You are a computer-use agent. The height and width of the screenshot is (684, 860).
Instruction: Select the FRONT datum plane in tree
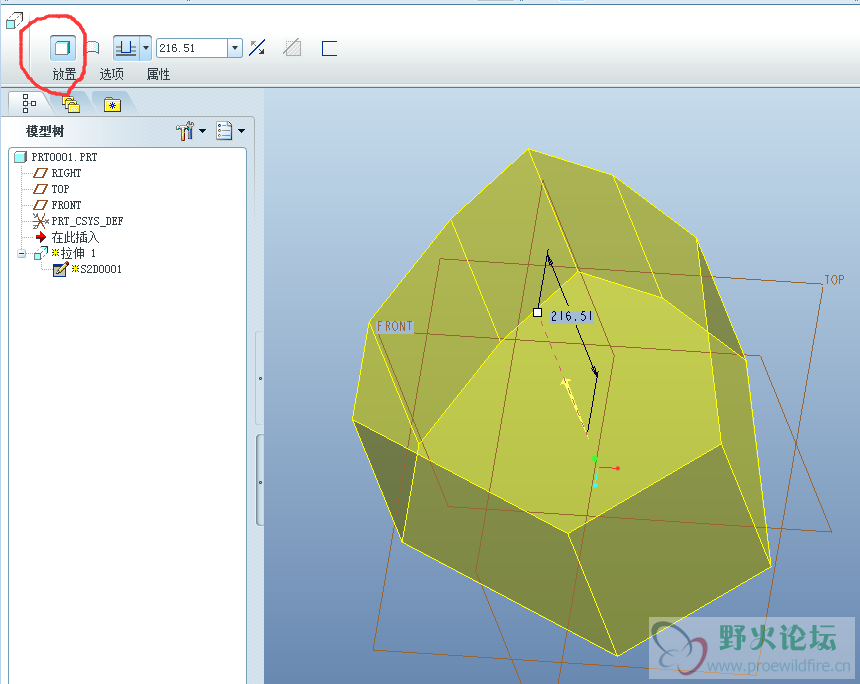[x=66, y=205]
